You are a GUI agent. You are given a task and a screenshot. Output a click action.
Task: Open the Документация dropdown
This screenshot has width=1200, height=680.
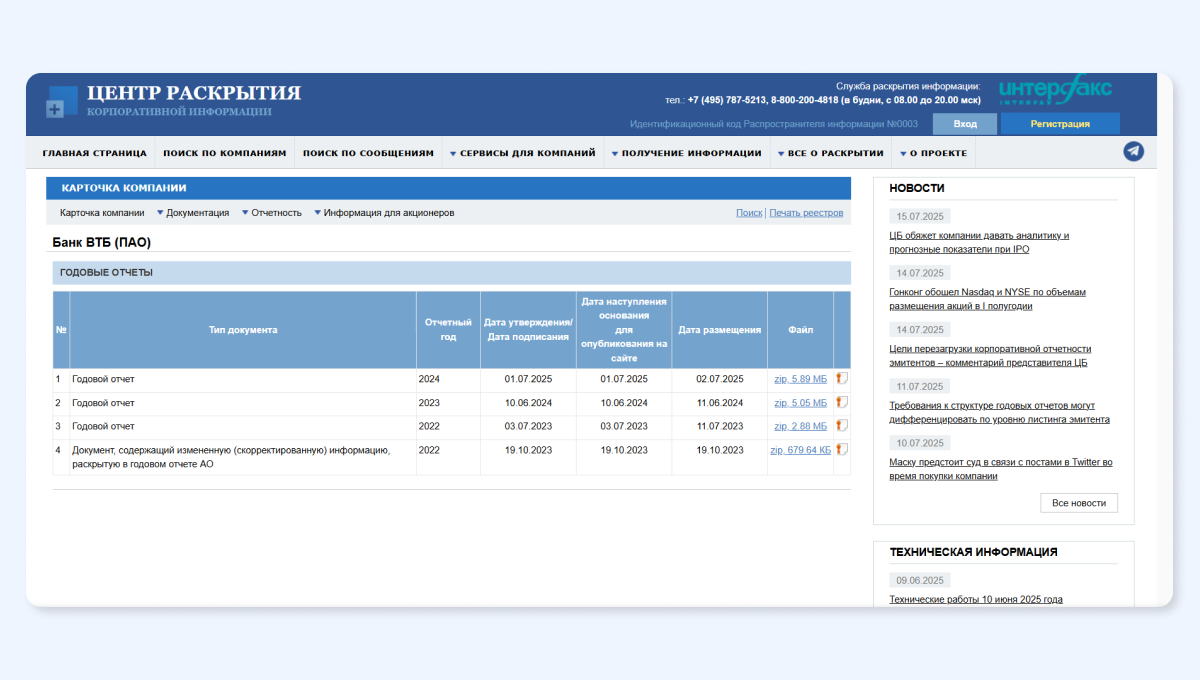coord(193,213)
